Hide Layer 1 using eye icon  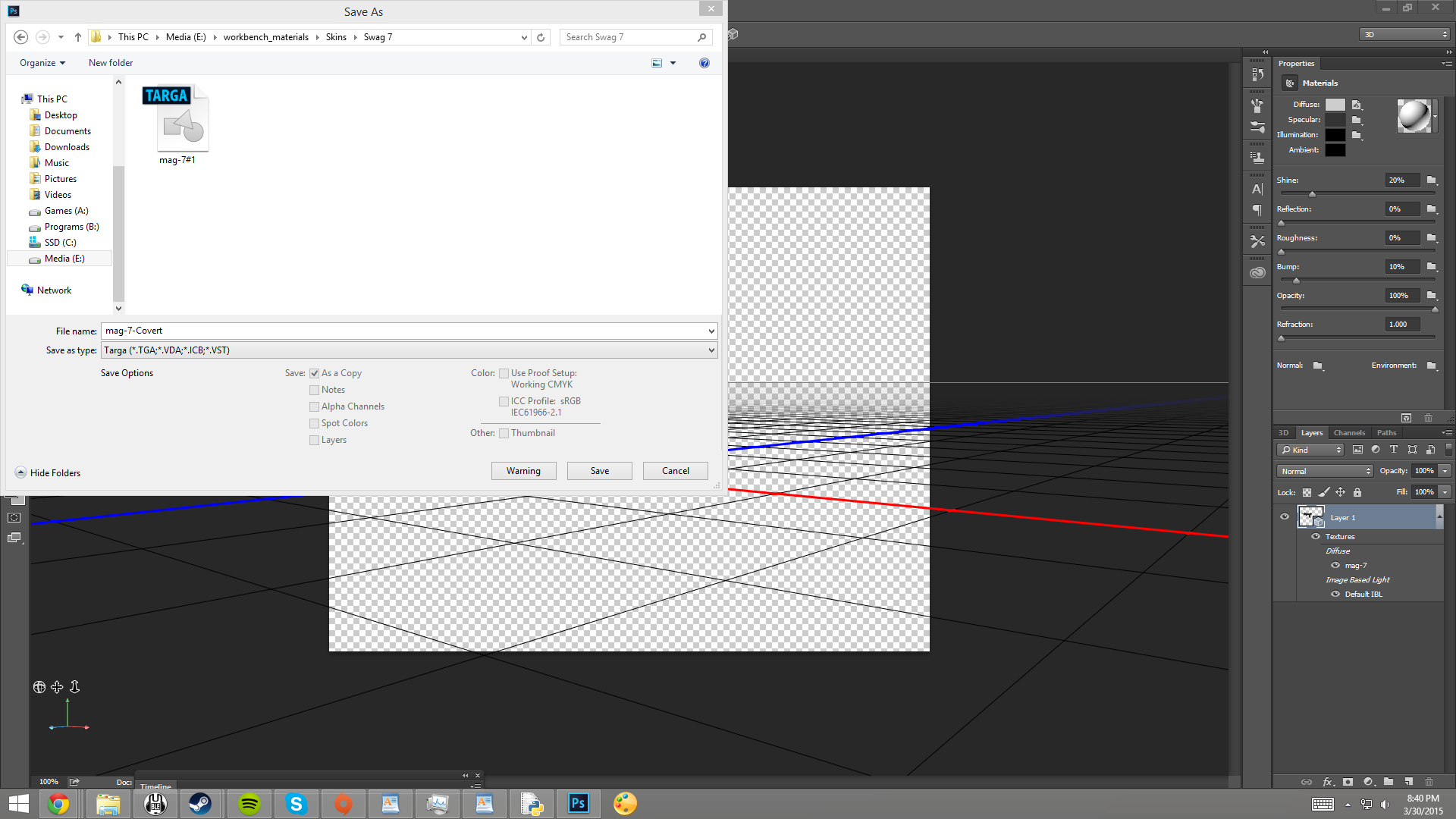click(1285, 517)
